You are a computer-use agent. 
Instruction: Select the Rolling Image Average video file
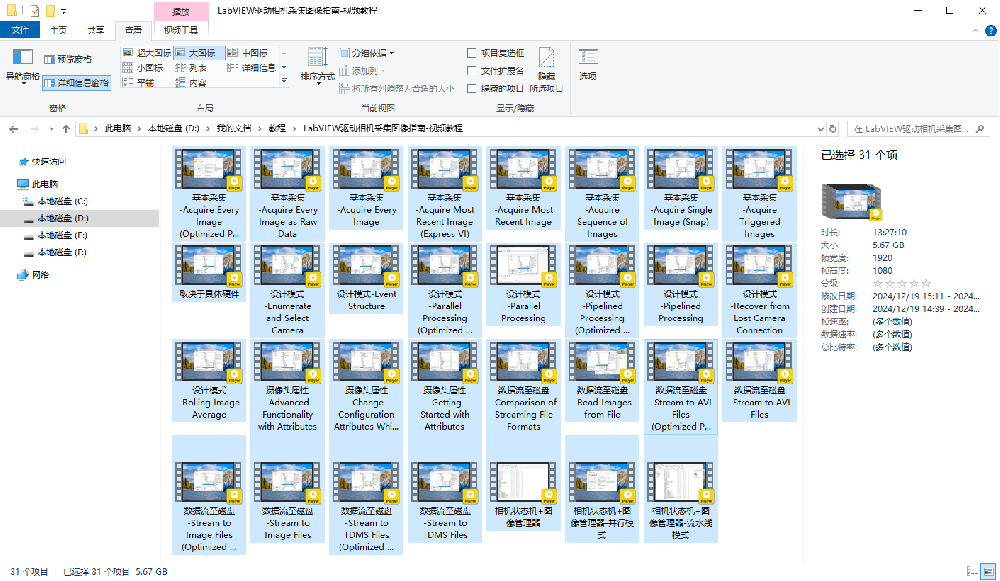tap(209, 381)
